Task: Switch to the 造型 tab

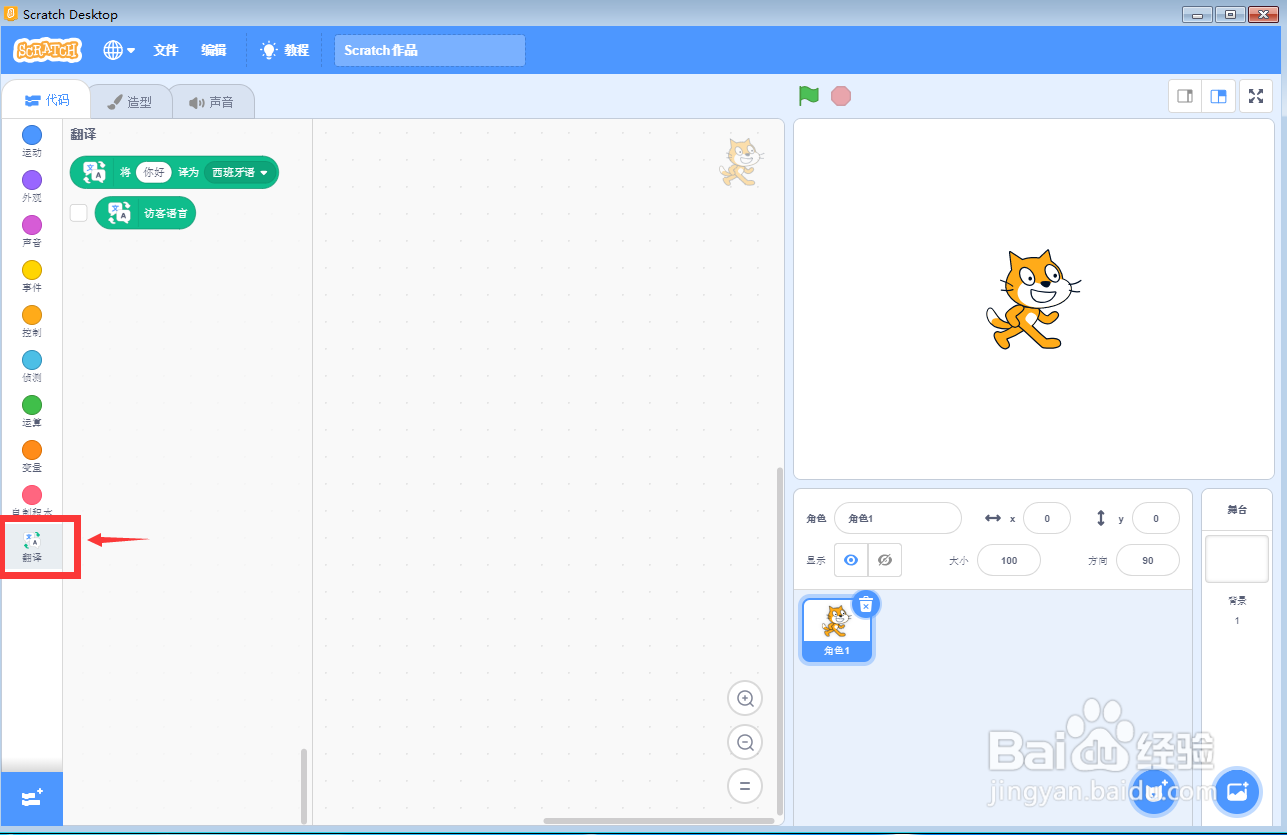Action: pyautogui.click(x=130, y=102)
